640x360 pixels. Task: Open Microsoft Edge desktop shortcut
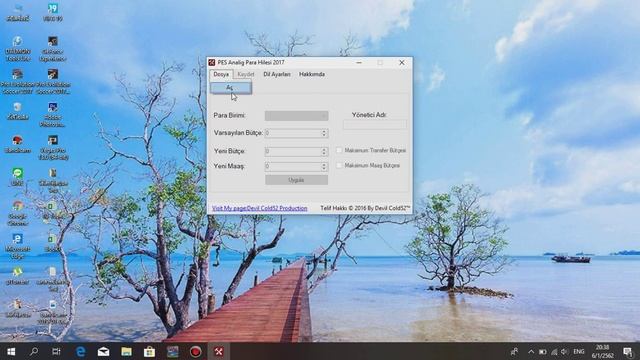click(17, 246)
